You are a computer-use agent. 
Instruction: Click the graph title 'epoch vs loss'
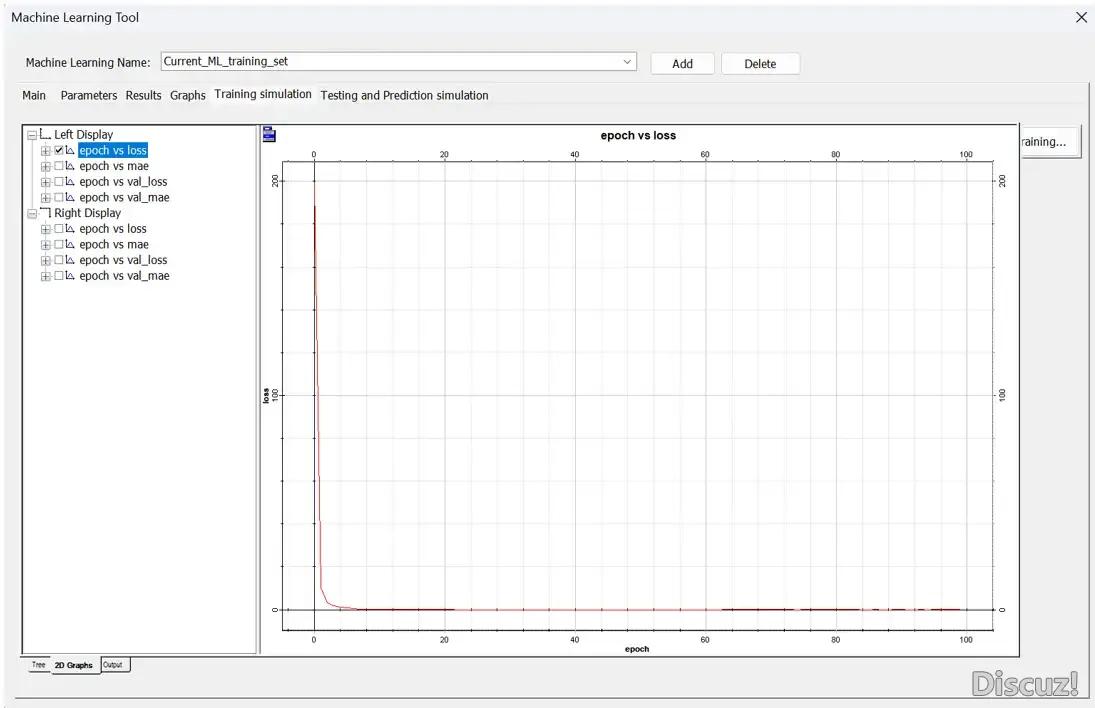tap(638, 135)
